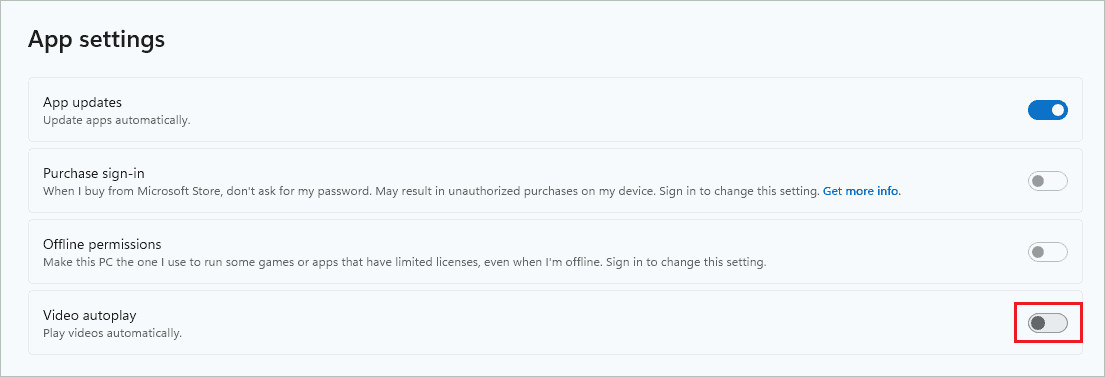Toggle the Purchase sign-in switch

click(1048, 181)
